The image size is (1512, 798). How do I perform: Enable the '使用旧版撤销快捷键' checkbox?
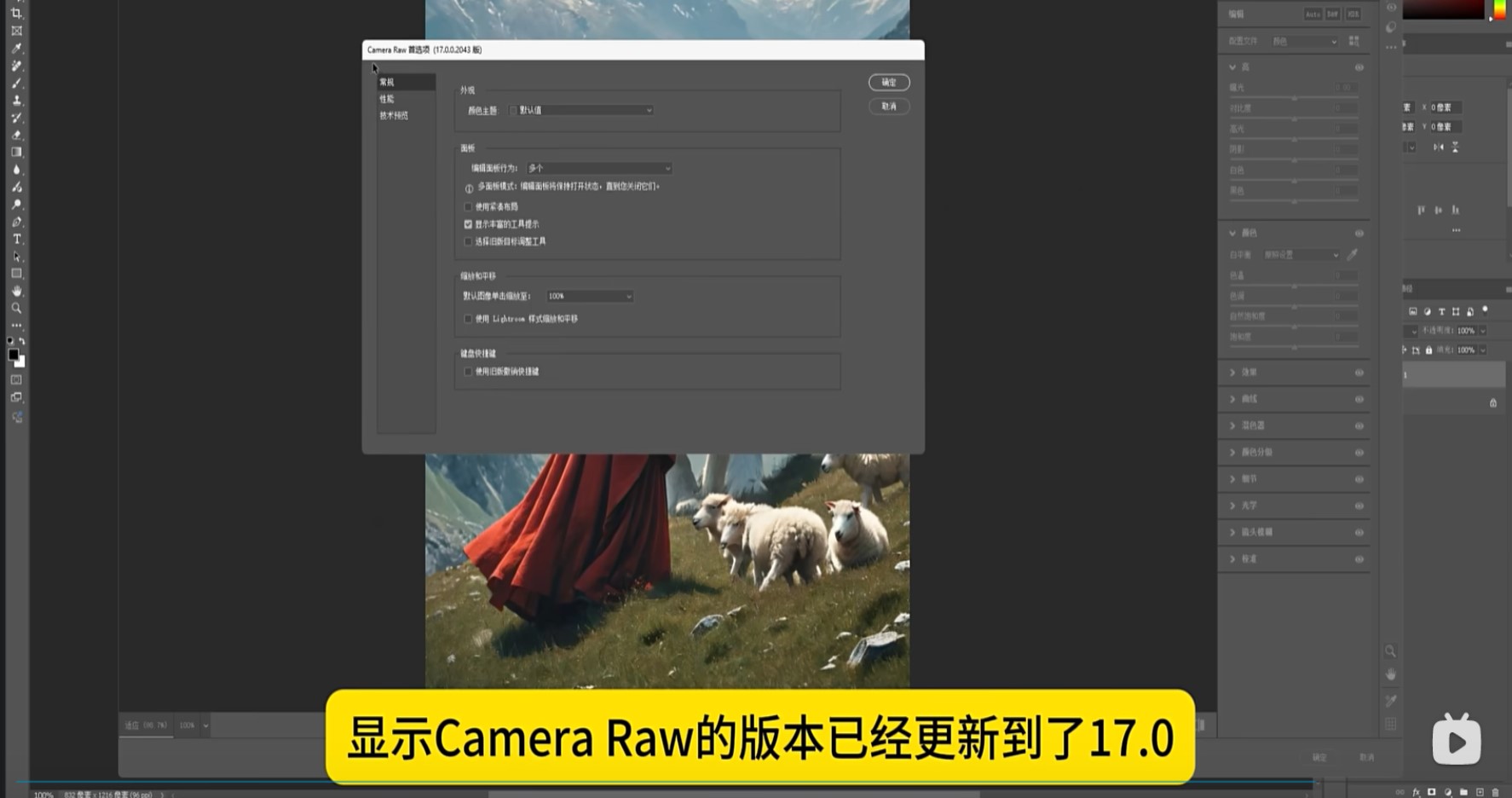(468, 372)
